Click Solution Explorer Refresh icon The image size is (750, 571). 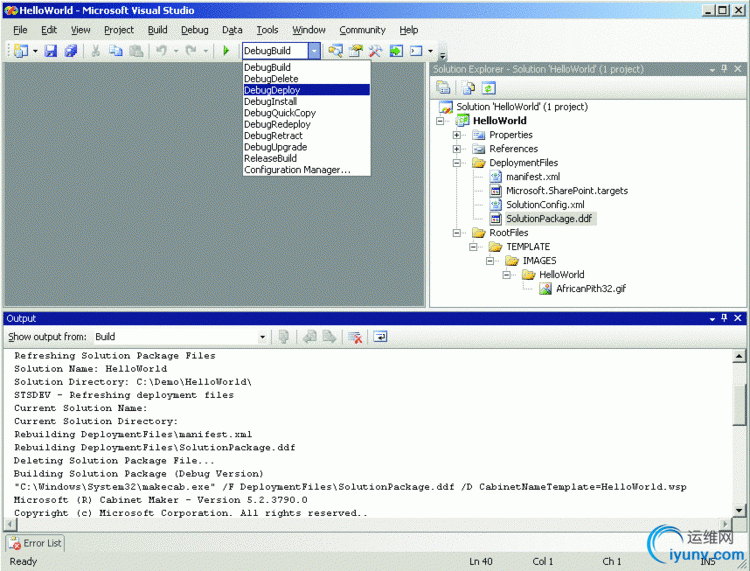(488, 88)
